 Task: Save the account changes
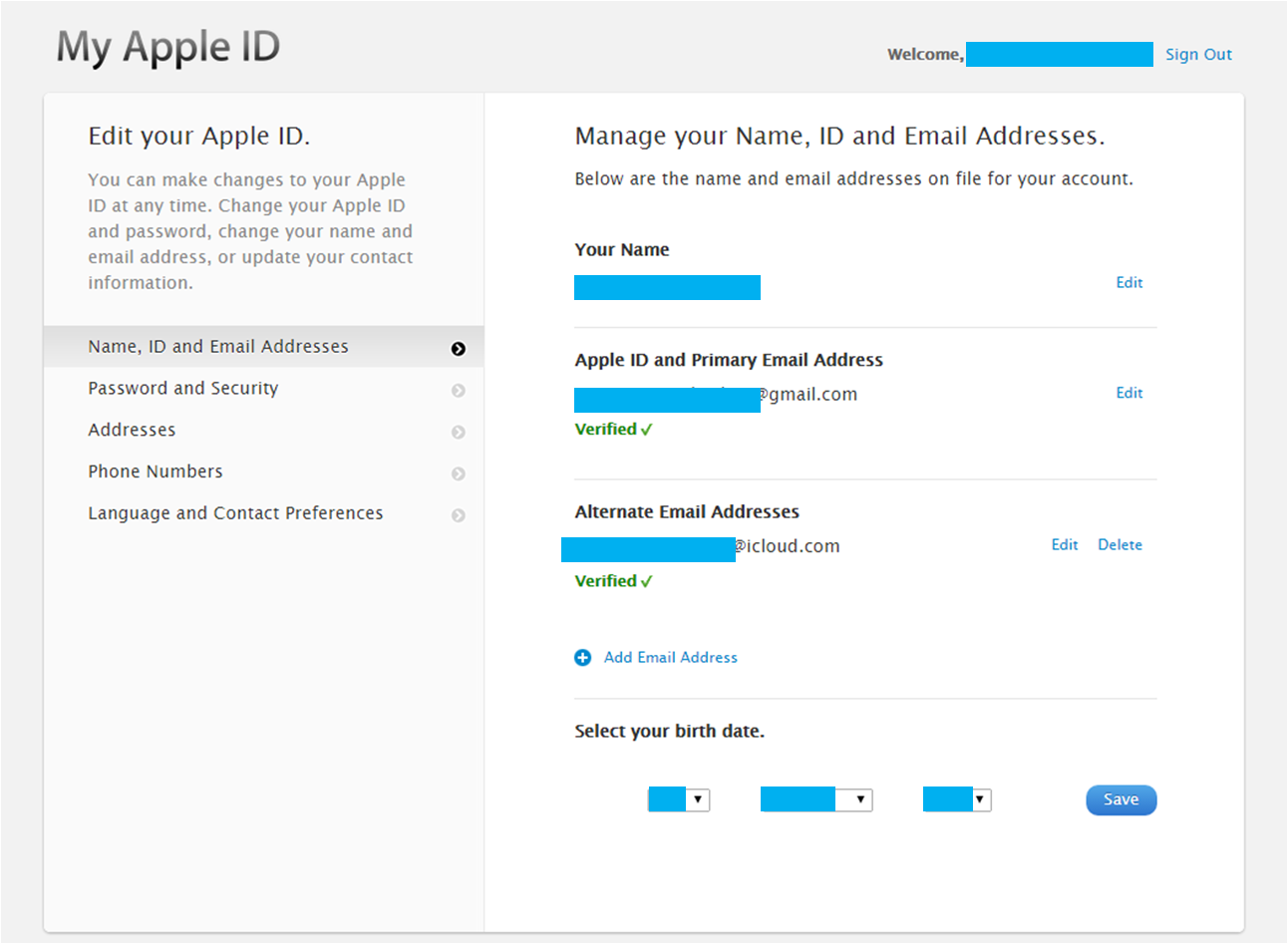(x=1122, y=800)
